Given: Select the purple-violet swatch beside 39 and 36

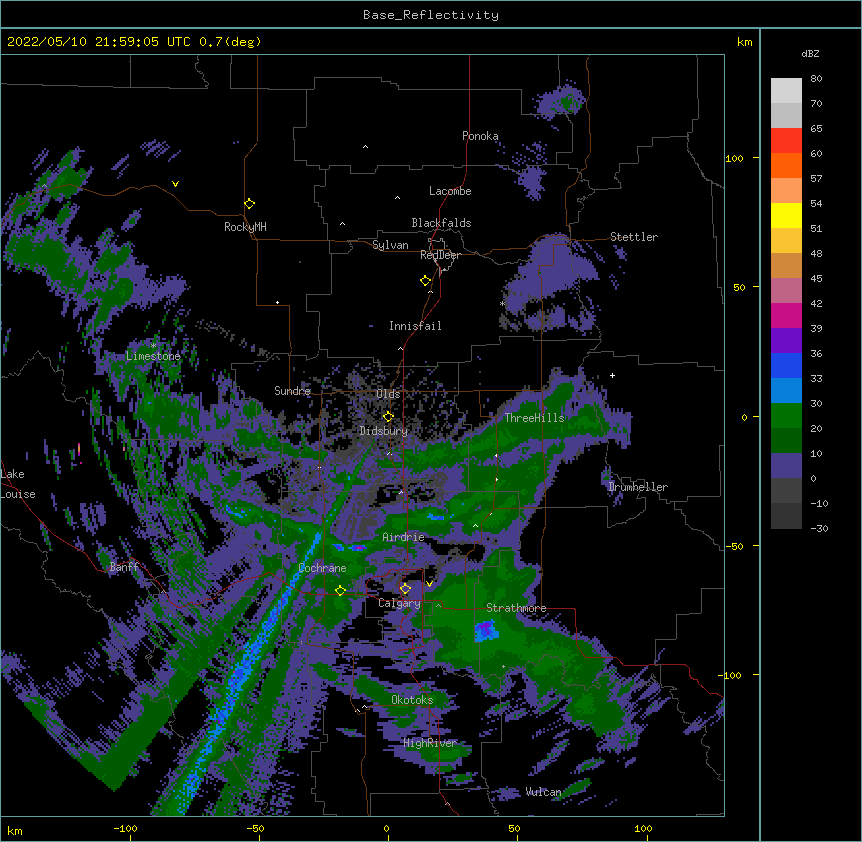Looking at the screenshot, I should [x=786, y=341].
